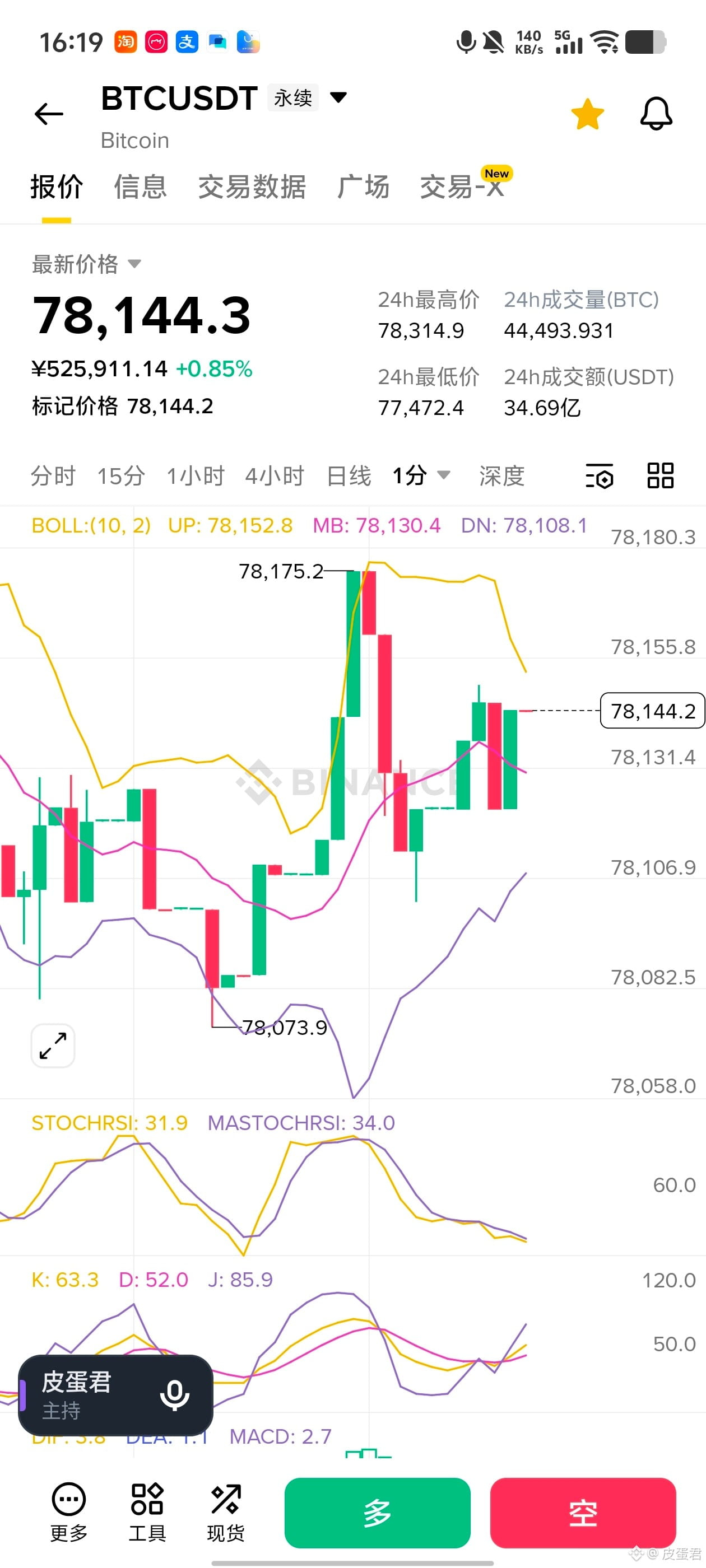Viewport: 706px width, 1568px height.
Task: Tap the MACD: 2.7 label
Action: (x=280, y=1436)
